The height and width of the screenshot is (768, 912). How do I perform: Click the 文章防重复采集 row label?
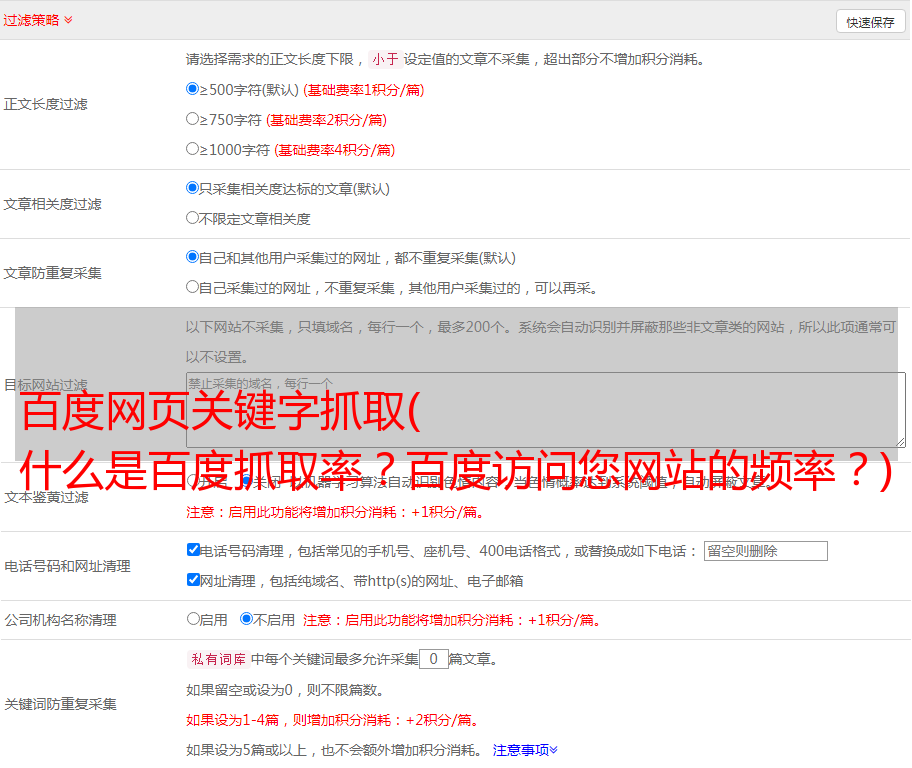(52, 273)
